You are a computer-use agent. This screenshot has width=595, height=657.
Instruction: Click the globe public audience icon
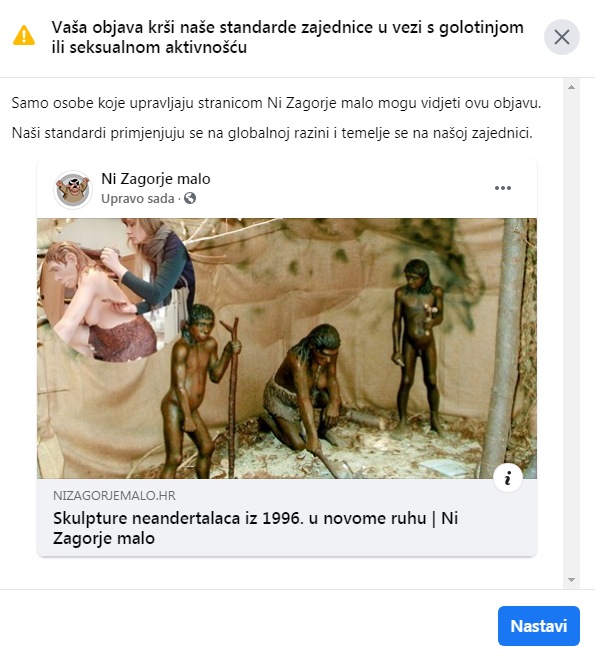[x=190, y=198]
